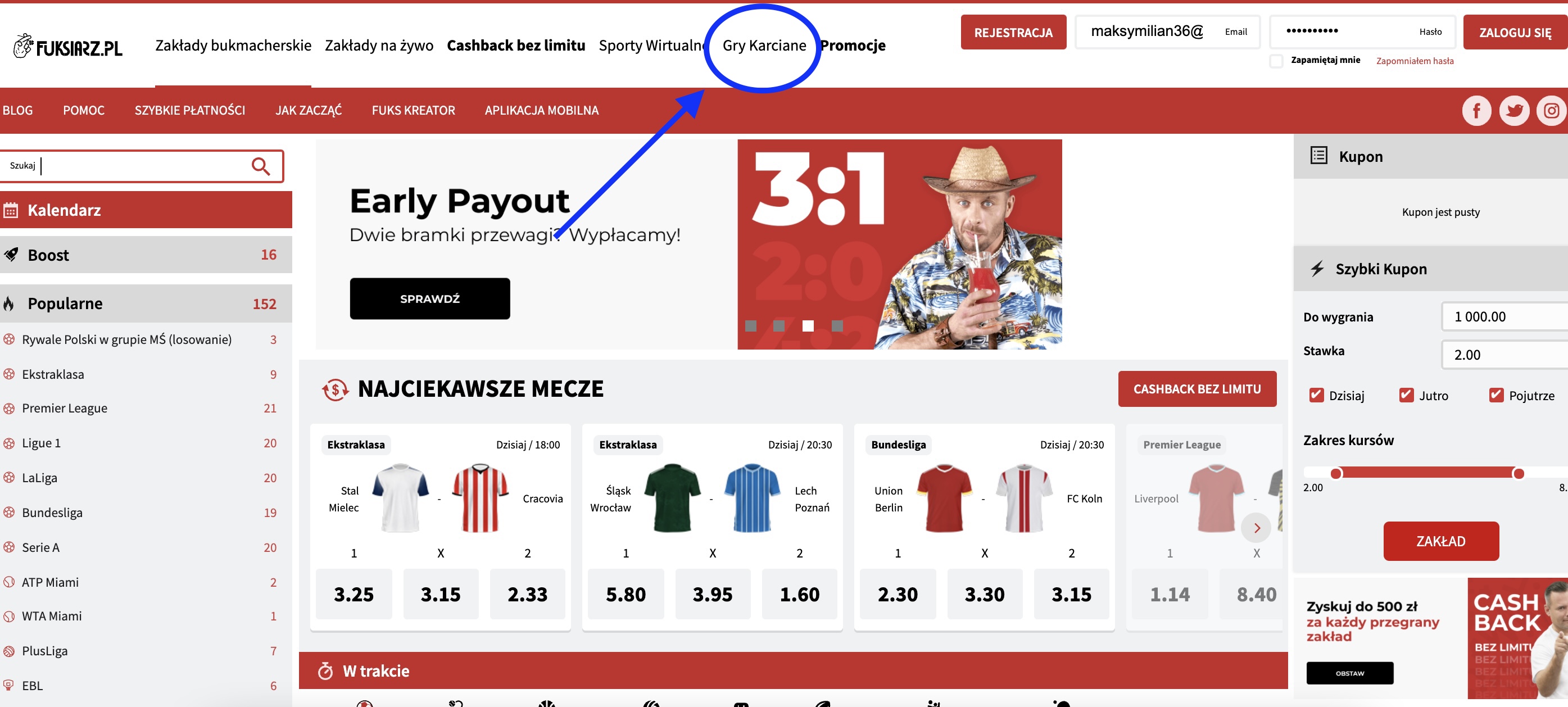Click the search magnifier icon
Image resolution: width=1568 pixels, height=707 pixels.
click(261, 166)
